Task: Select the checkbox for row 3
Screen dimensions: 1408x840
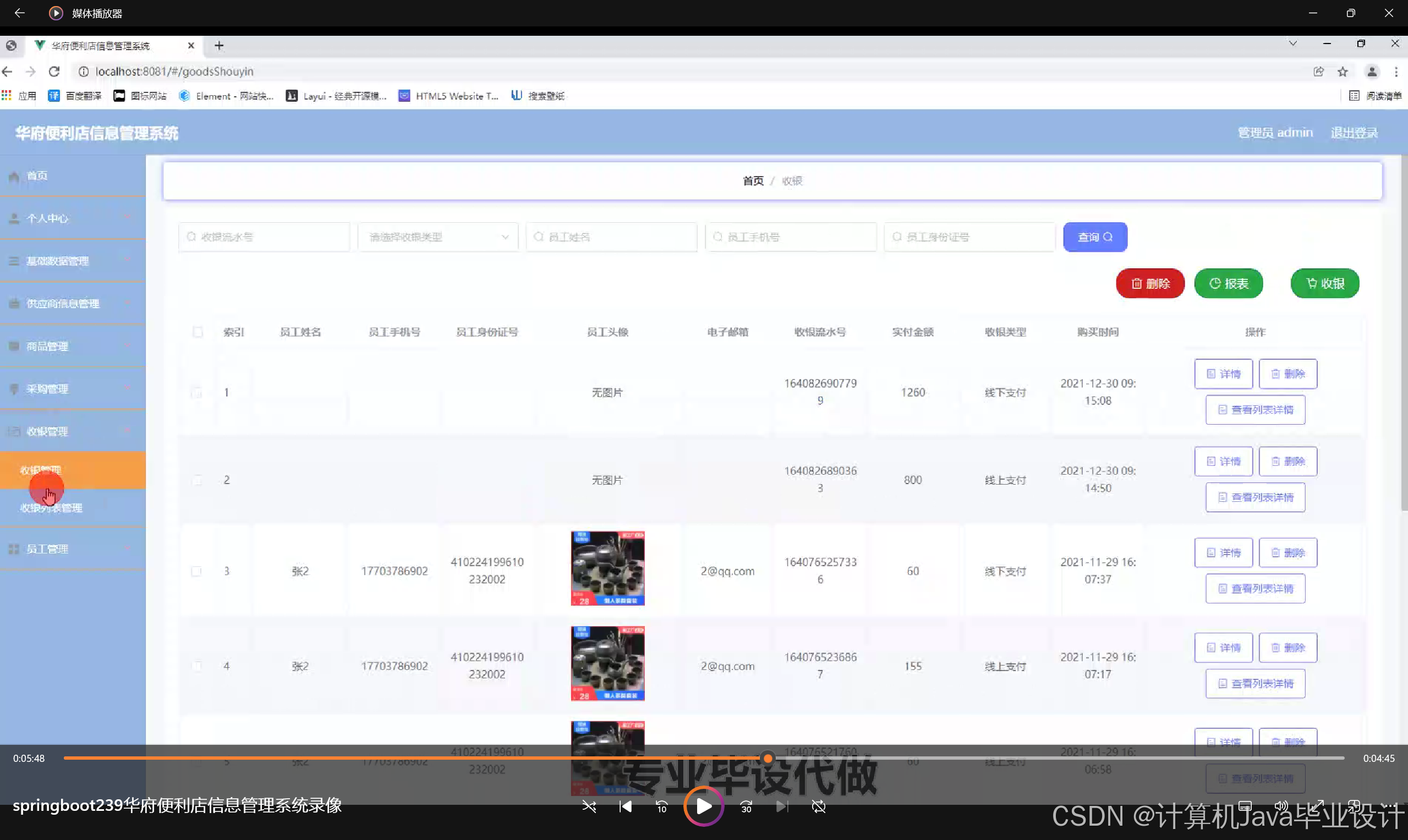Action: (196, 571)
